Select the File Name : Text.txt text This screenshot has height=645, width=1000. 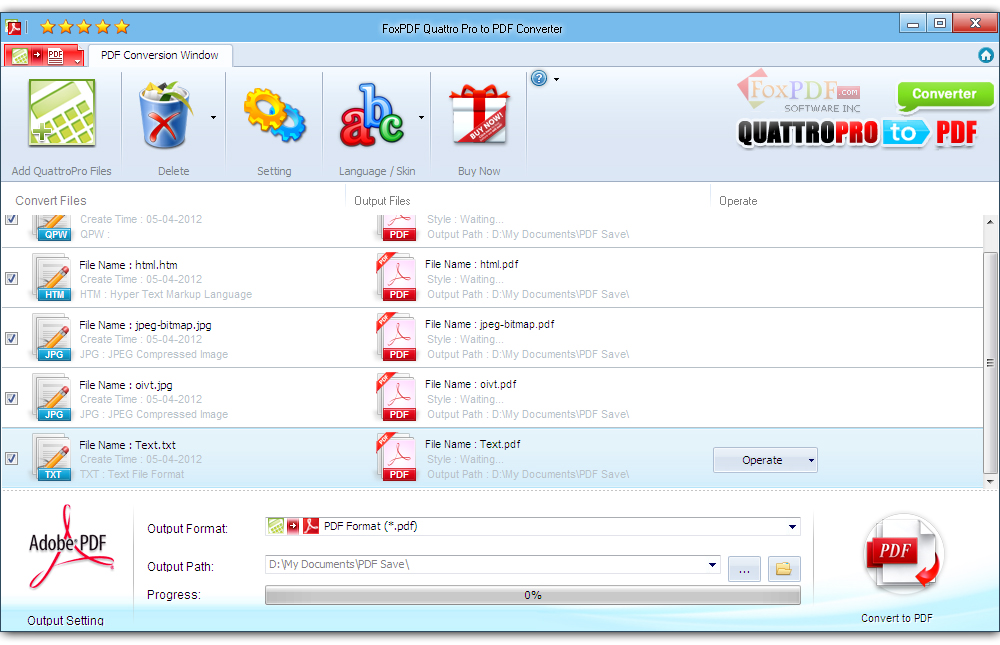pyautogui.click(x=128, y=445)
